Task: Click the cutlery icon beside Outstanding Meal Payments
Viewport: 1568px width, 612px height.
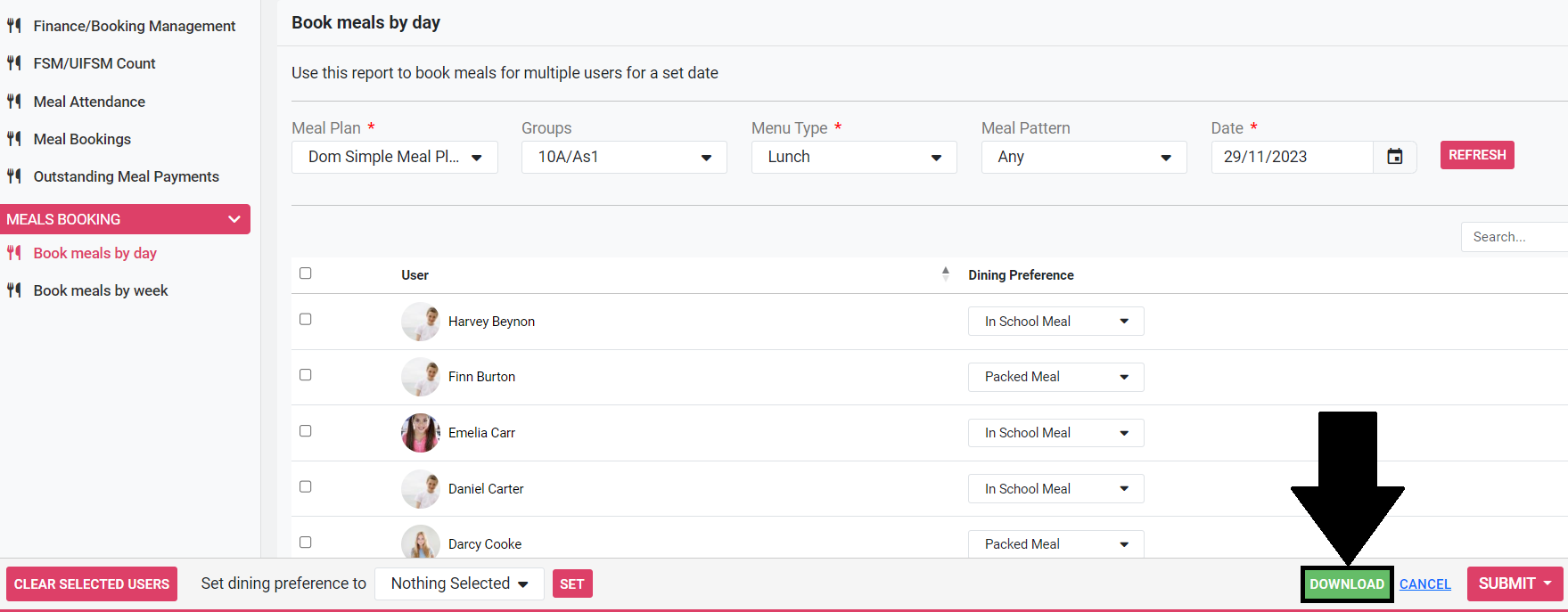Action: tap(14, 176)
